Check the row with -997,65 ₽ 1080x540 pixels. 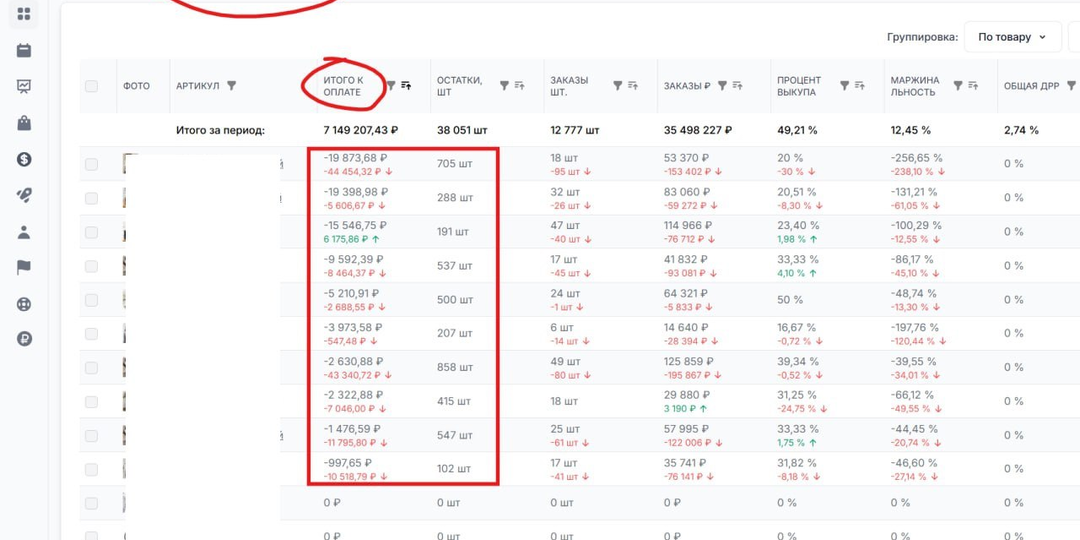[91, 469]
